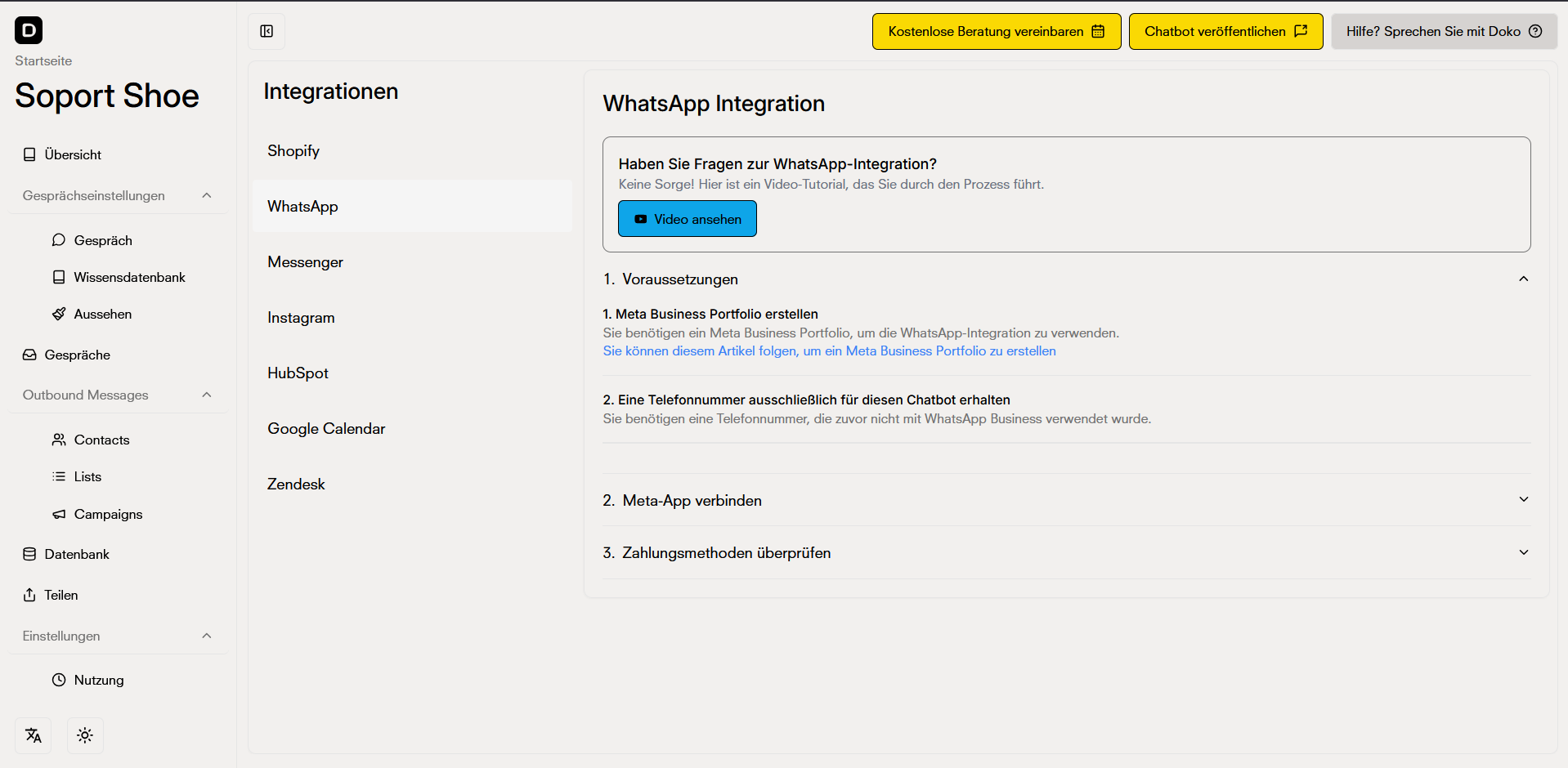Open the Zendesk integration tab
This screenshot has height=768, width=1568.
[296, 484]
